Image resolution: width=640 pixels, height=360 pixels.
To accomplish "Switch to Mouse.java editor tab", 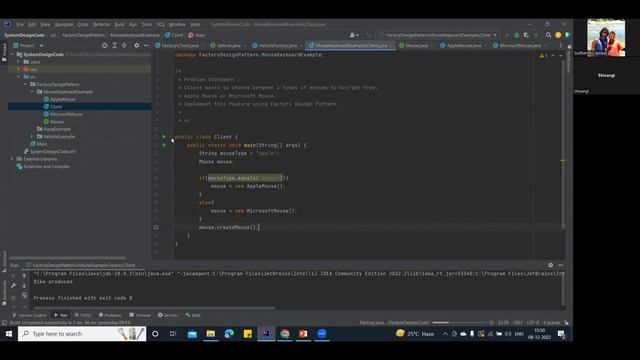I will tap(416, 45).
